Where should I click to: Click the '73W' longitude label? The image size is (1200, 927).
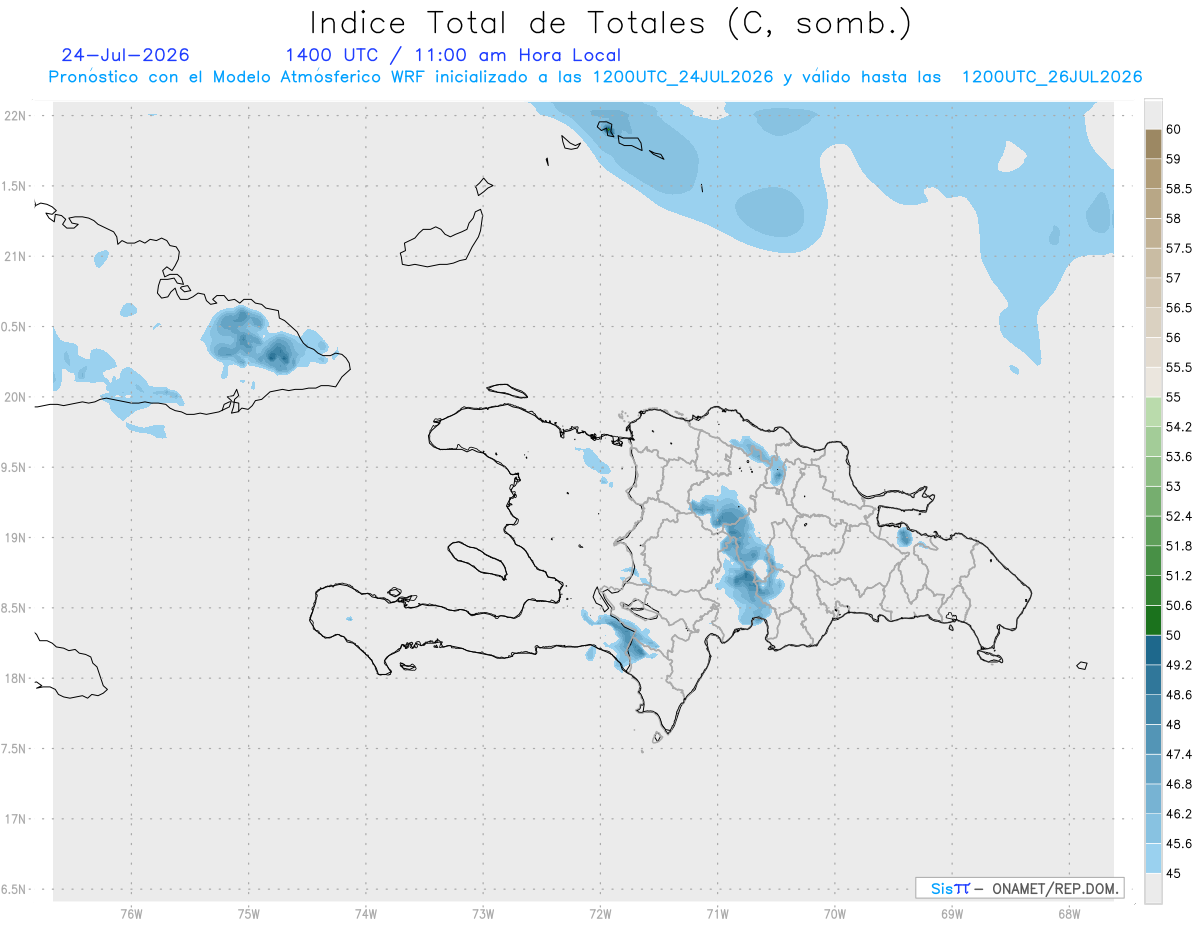pyautogui.click(x=483, y=914)
